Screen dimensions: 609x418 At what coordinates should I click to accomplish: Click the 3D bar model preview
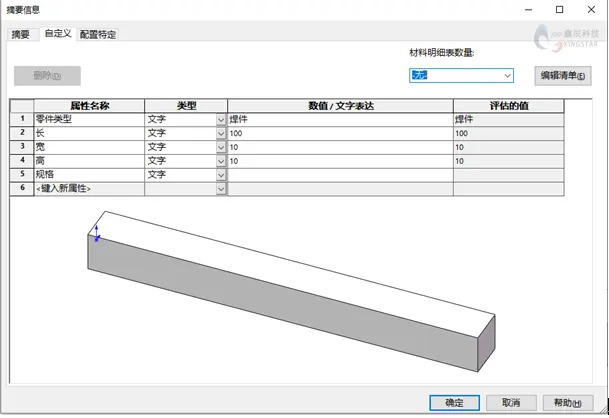[x=291, y=291]
